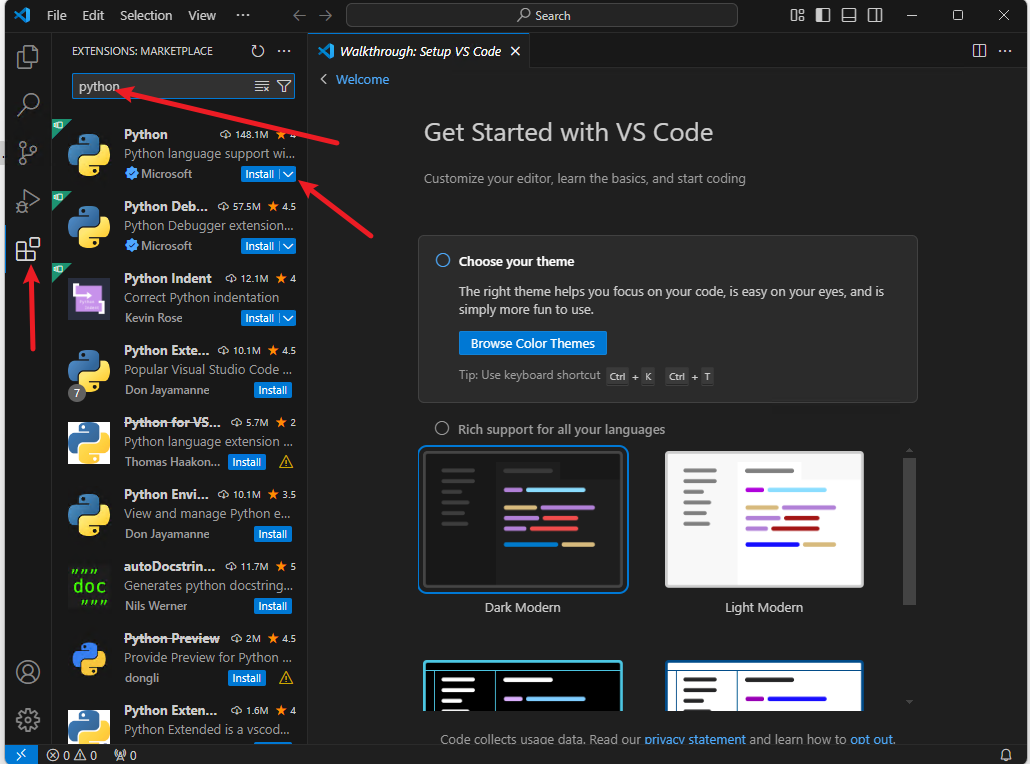This screenshot has height=764, width=1030.
Task: Install autoDocstring by Nils Werner
Action: click(273, 606)
